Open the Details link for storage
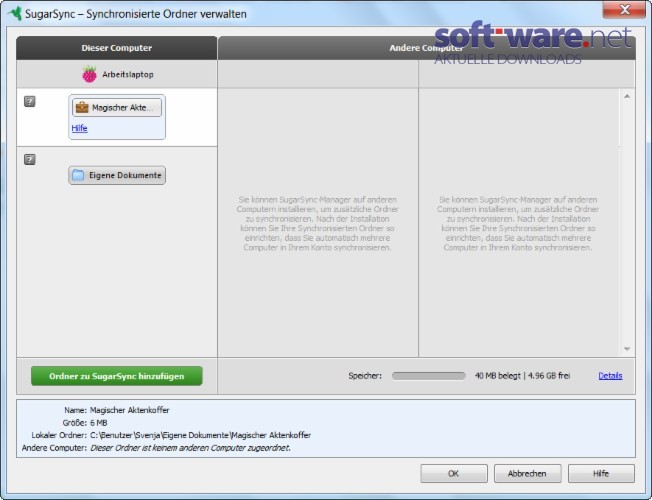The height and width of the screenshot is (500, 652). click(610, 376)
